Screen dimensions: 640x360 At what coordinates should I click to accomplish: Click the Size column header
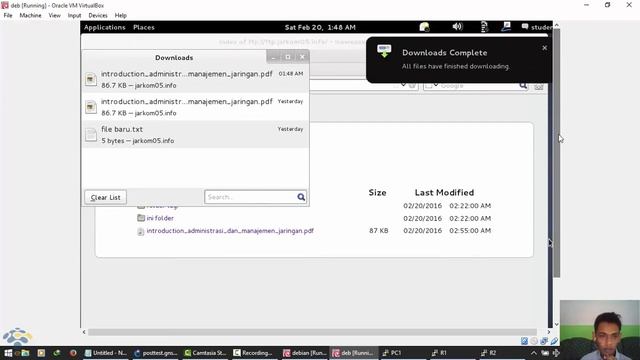(x=377, y=193)
